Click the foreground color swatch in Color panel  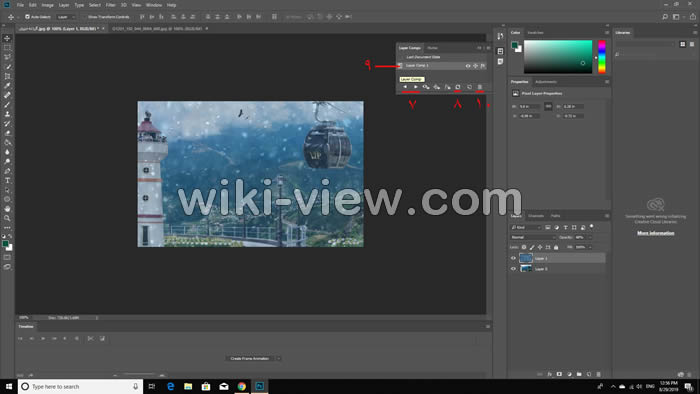514,45
